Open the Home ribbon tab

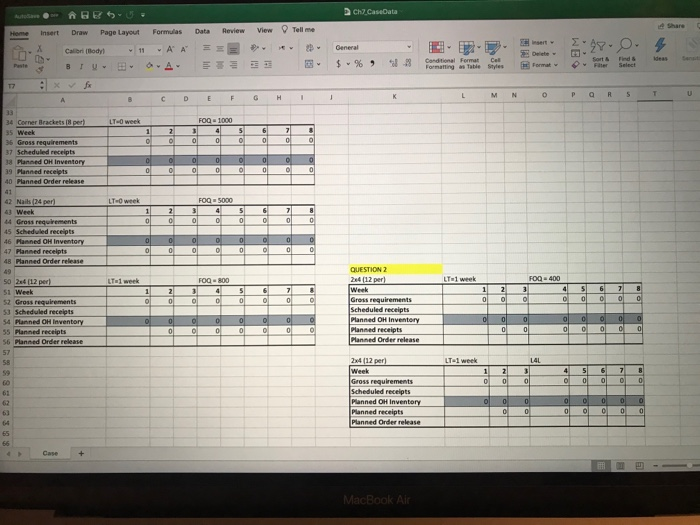click(x=19, y=33)
